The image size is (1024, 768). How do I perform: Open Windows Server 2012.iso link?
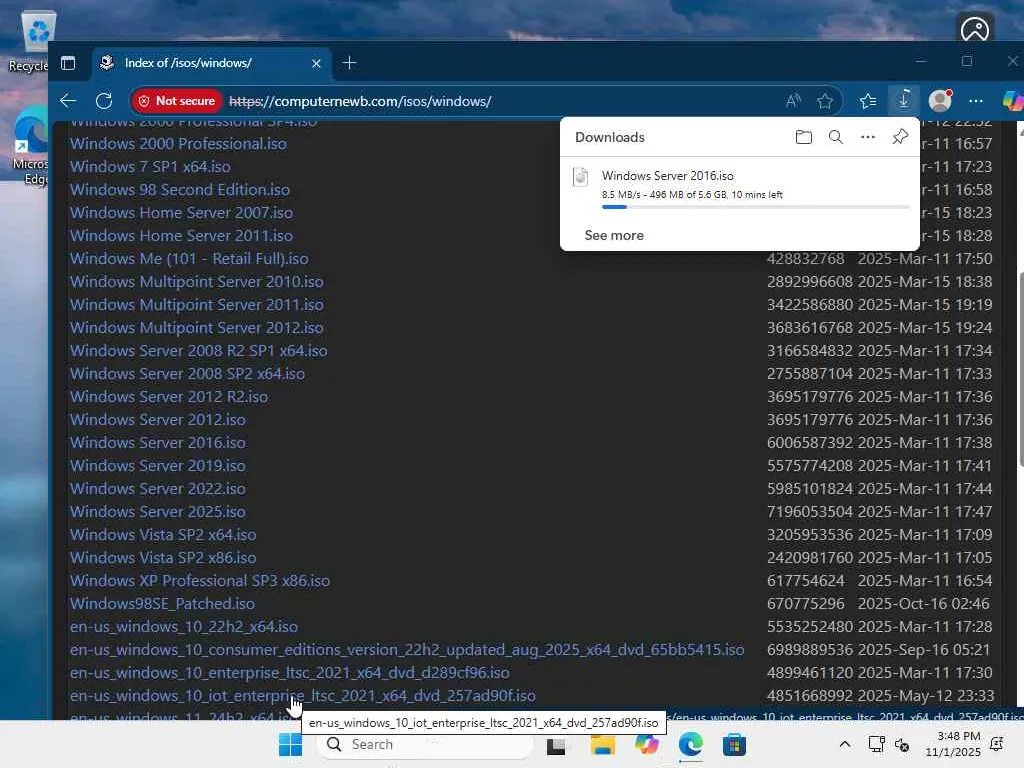(x=158, y=419)
